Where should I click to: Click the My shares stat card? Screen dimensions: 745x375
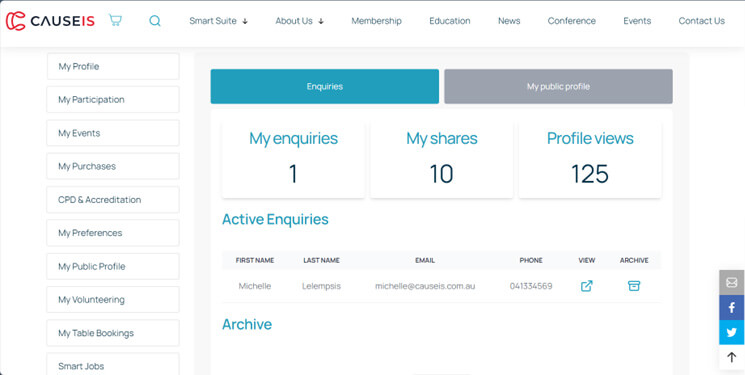coord(441,160)
